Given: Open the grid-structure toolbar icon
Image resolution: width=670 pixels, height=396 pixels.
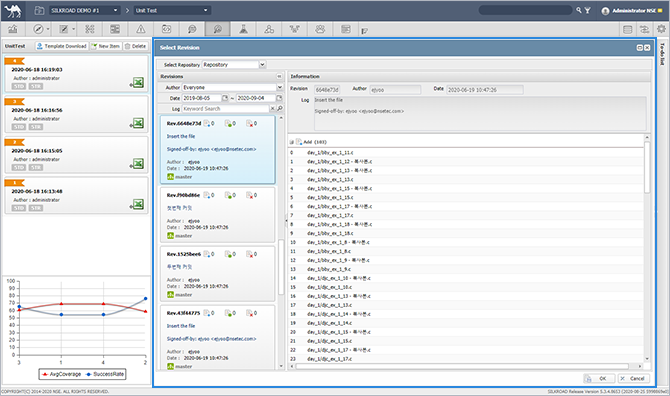Looking at the screenshot, I should tap(90, 29).
